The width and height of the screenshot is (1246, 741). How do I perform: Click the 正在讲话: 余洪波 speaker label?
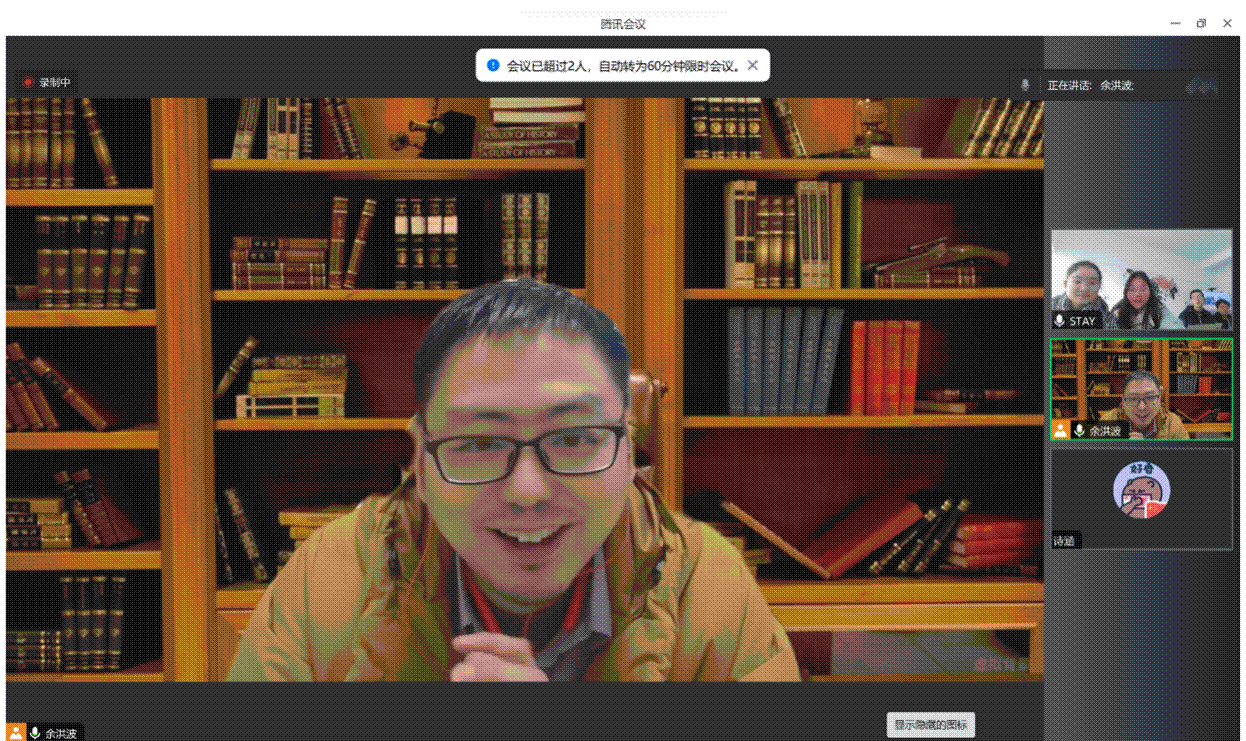(1090, 86)
